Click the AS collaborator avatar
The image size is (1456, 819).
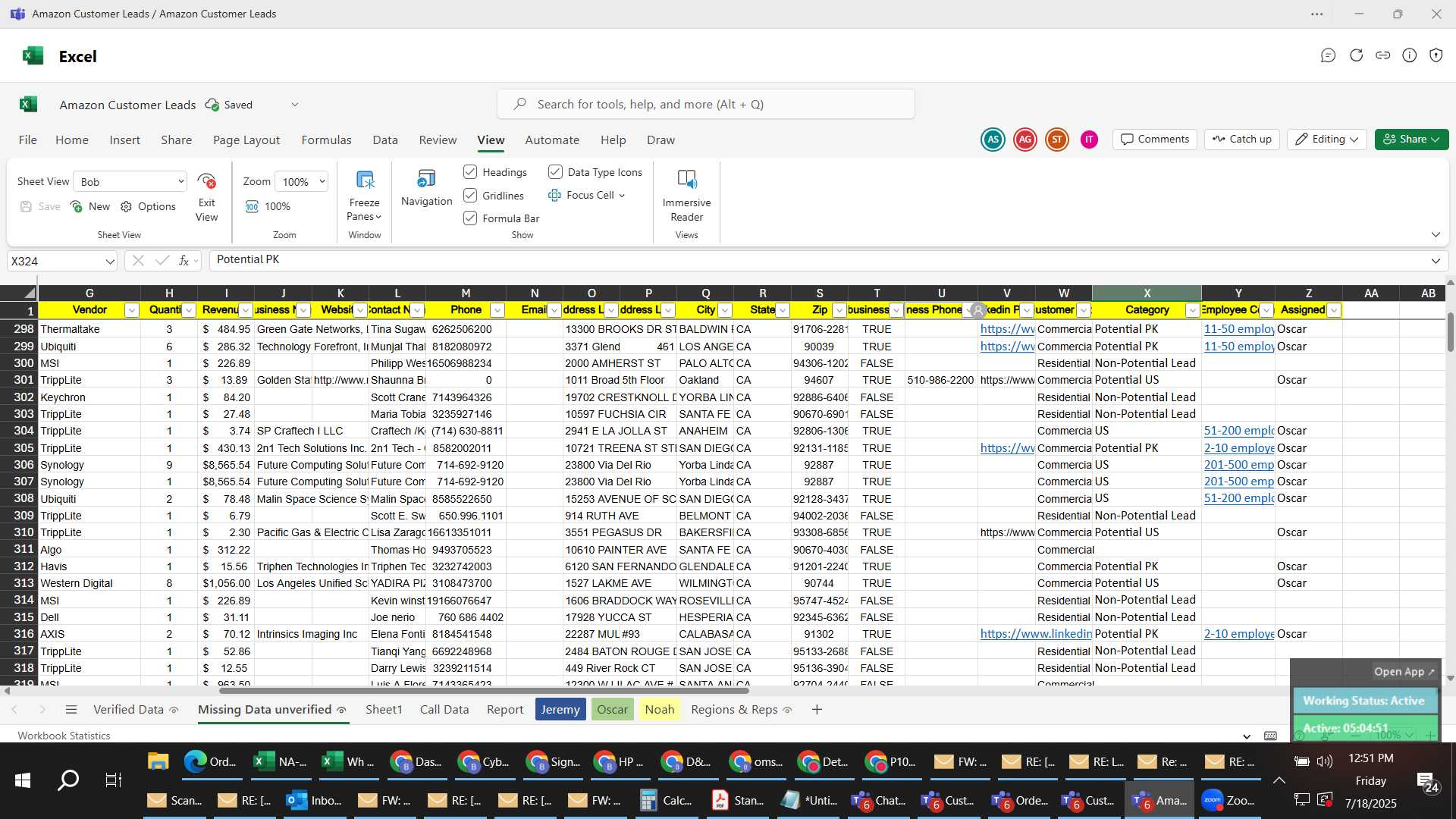(993, 140)
